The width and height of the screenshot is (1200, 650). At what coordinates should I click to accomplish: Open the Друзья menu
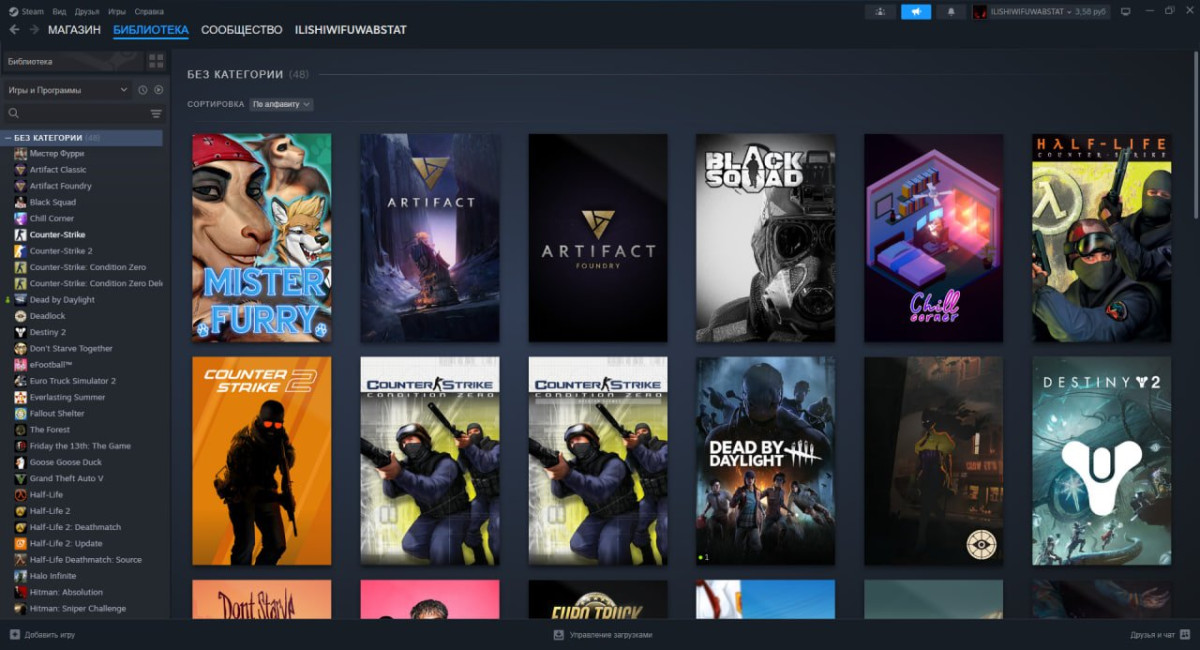[87, 11]
